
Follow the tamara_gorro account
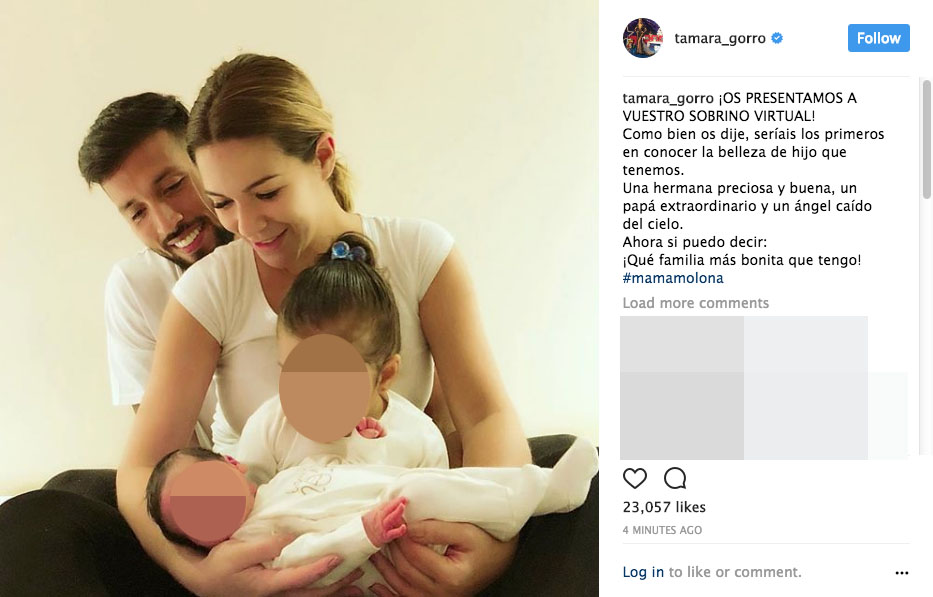coord(878,38)
